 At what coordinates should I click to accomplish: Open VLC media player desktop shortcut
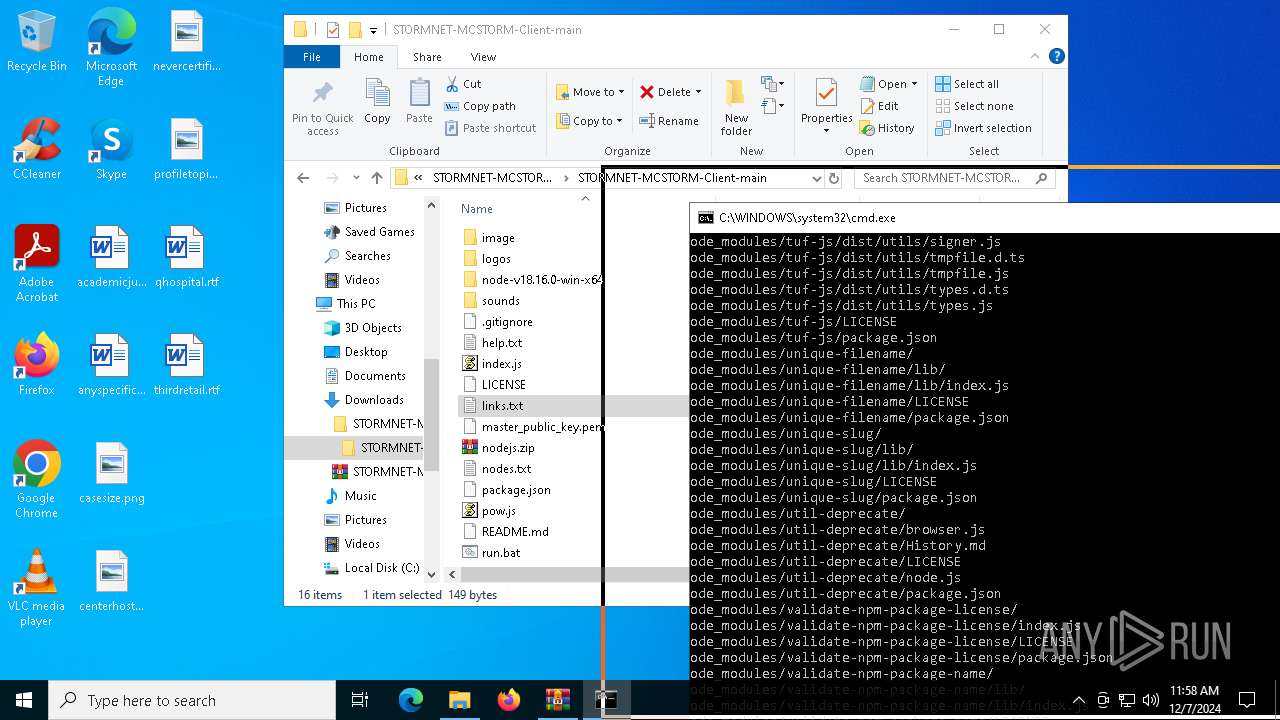37,588
